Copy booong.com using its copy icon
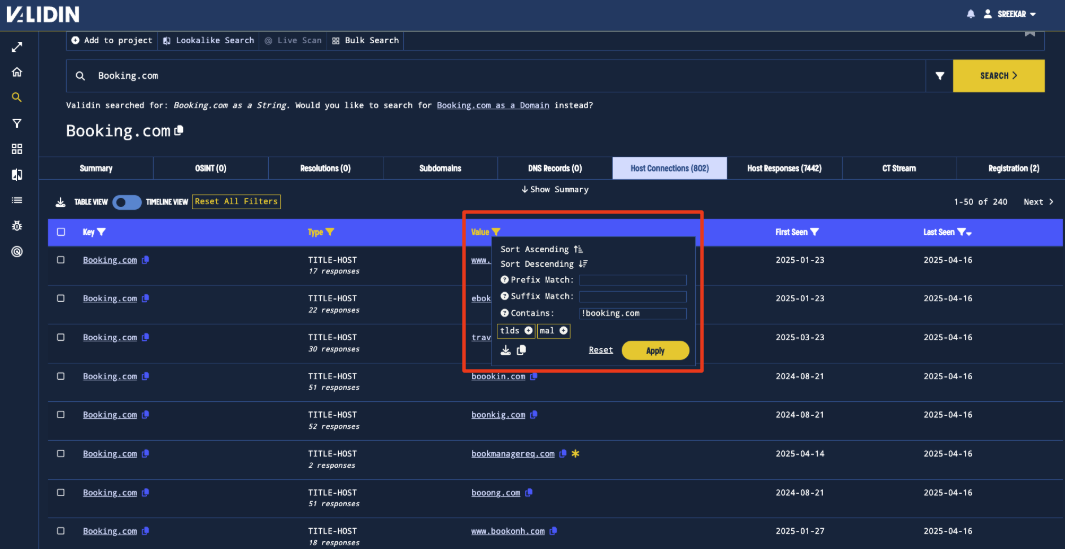The width and height of the screenshot is (1065, 549). (528, 492)
